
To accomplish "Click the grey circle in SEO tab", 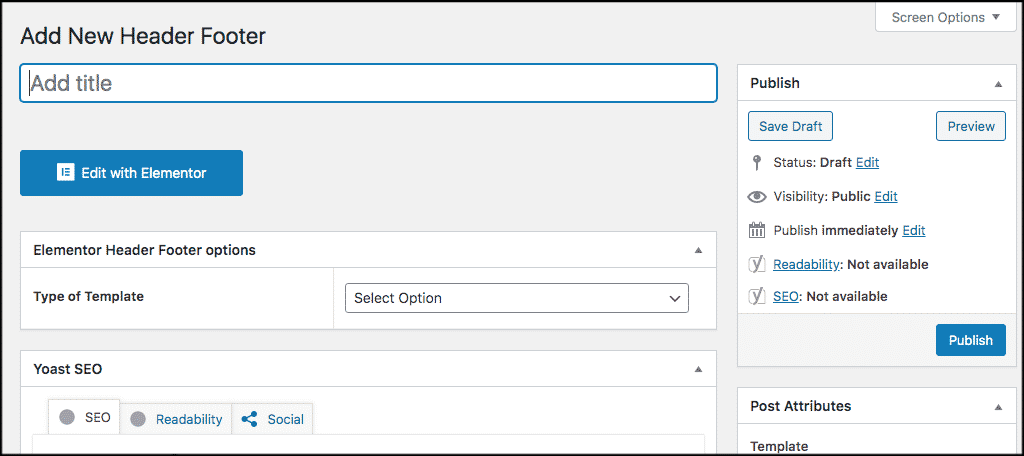I will point(66,418).
